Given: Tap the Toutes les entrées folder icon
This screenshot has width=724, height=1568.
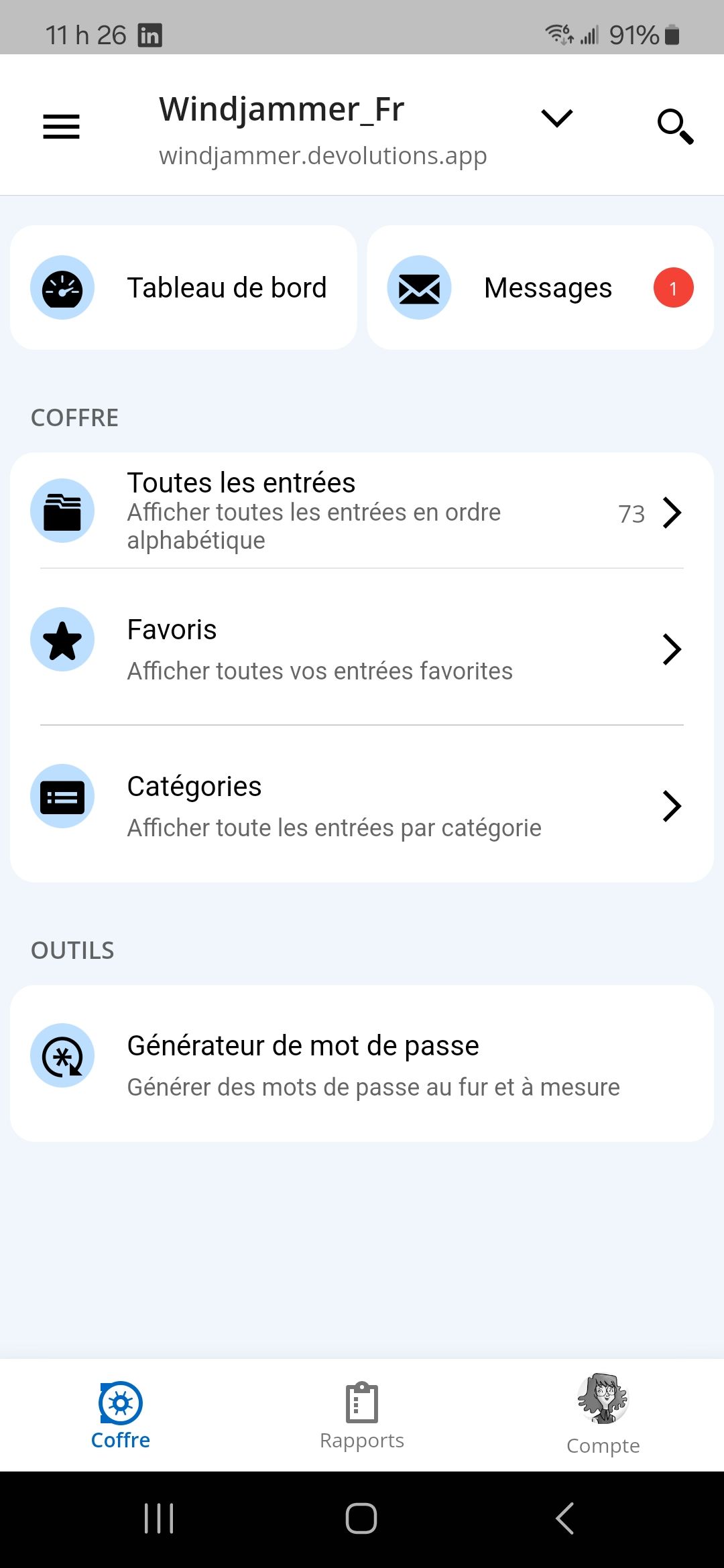Looking at the screenshot, I should coord(62,511).
